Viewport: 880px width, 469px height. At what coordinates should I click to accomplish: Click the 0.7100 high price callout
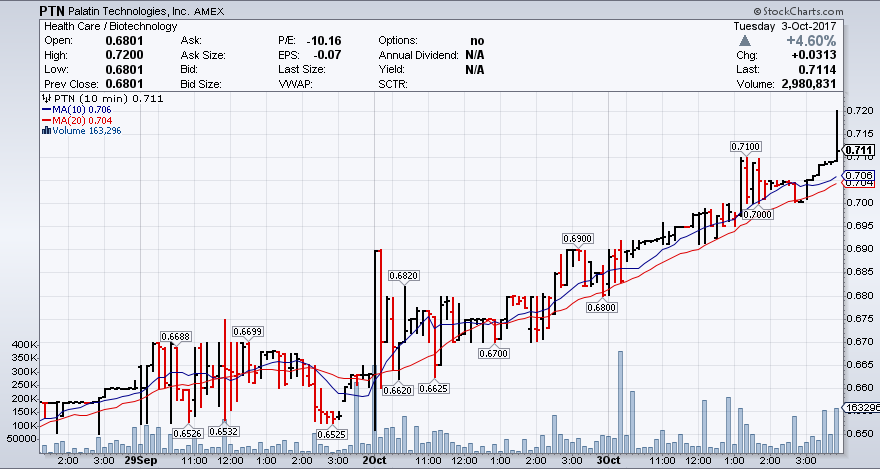click(745, 147)
